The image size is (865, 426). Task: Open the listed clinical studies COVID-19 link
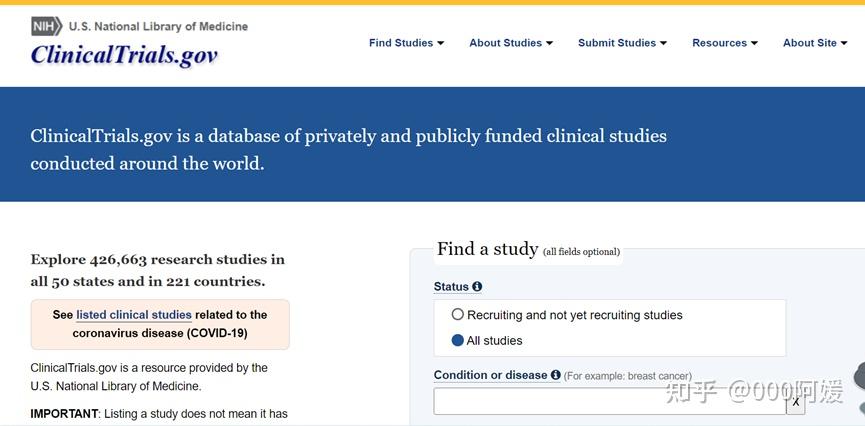[134, 315]
